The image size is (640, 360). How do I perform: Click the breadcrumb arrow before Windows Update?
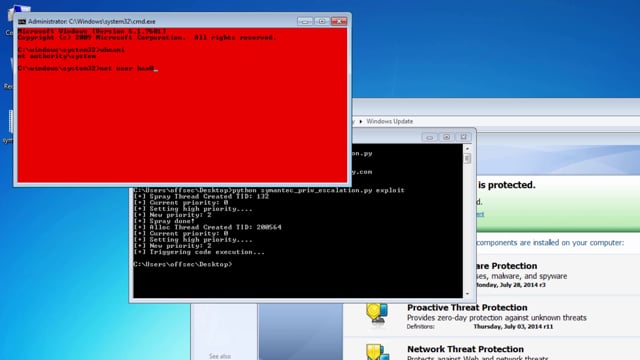[361, 121]
